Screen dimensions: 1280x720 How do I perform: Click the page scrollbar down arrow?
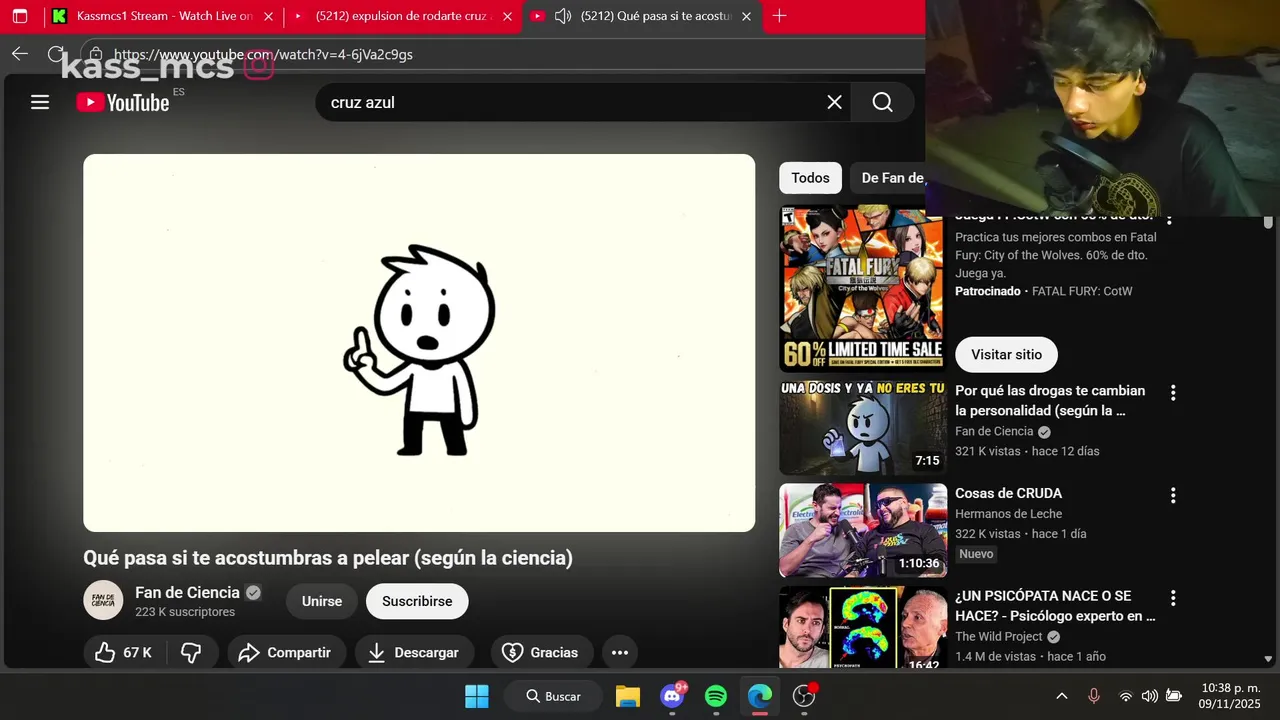click(1268, 659)
